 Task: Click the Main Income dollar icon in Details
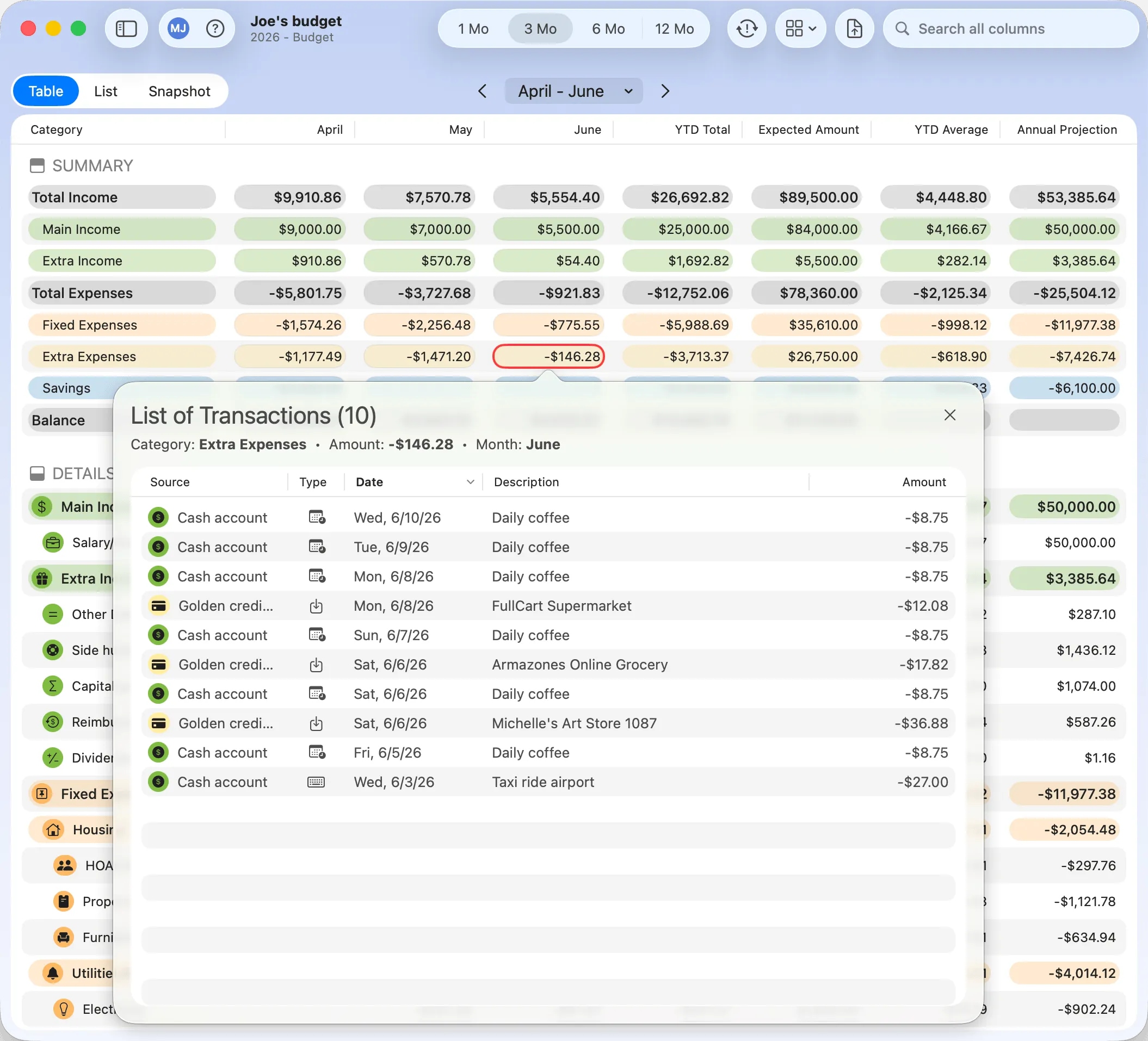tap(42, 506)
